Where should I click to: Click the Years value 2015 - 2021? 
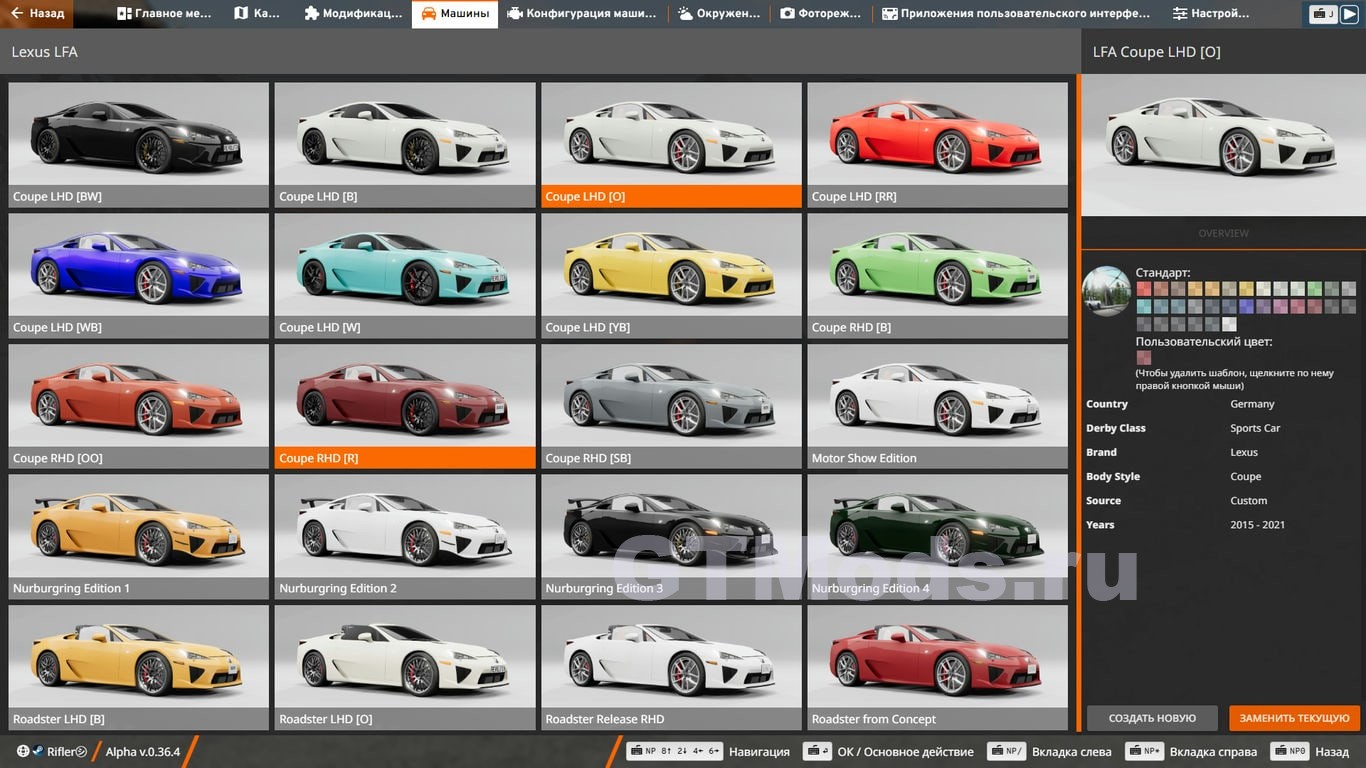1258,524
